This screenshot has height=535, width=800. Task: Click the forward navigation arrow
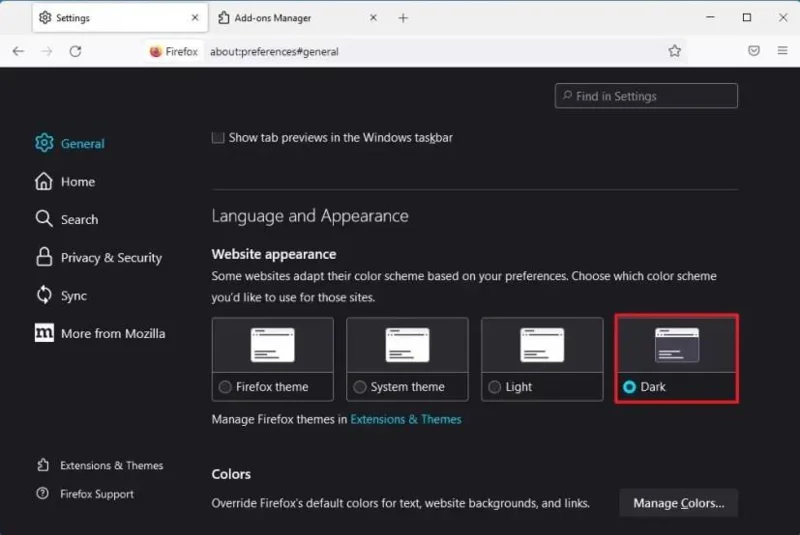tap(46, 51)
